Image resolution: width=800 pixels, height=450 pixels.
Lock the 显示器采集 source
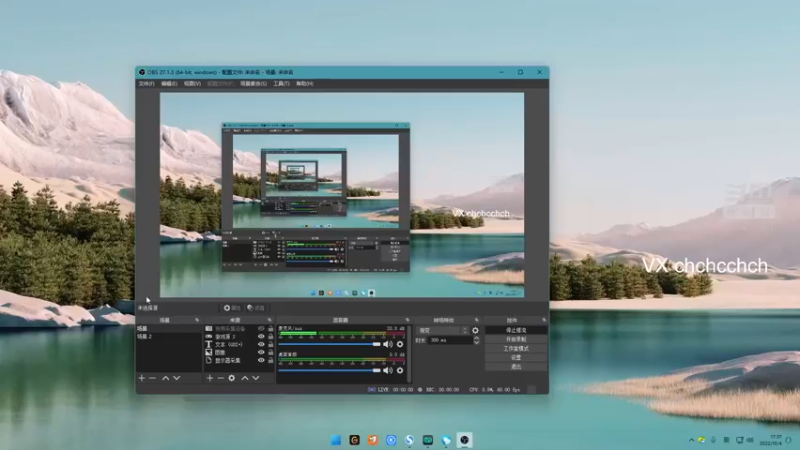(271, 360)
